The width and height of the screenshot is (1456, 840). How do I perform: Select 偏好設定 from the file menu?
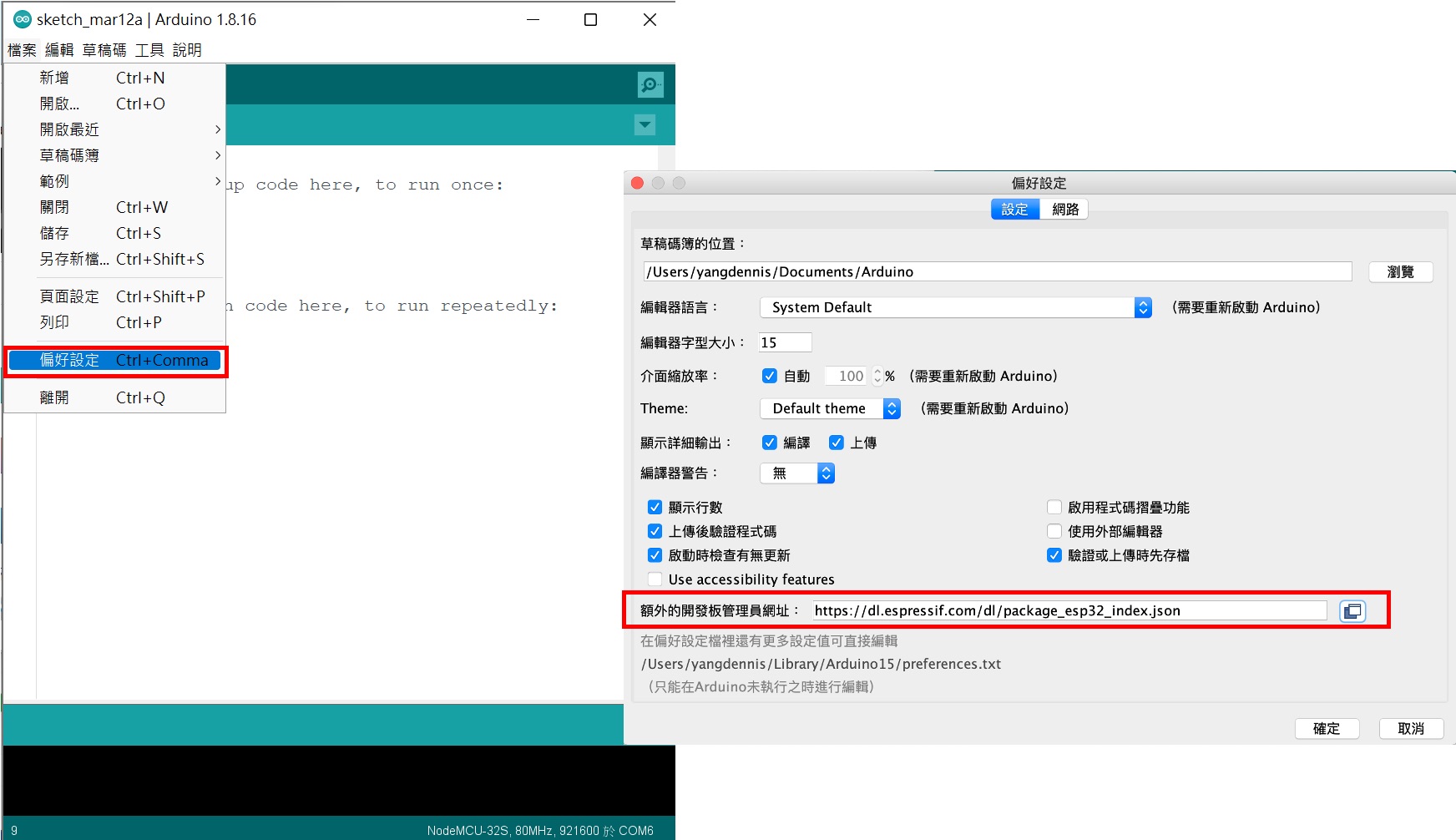click(x=67, y=360)
